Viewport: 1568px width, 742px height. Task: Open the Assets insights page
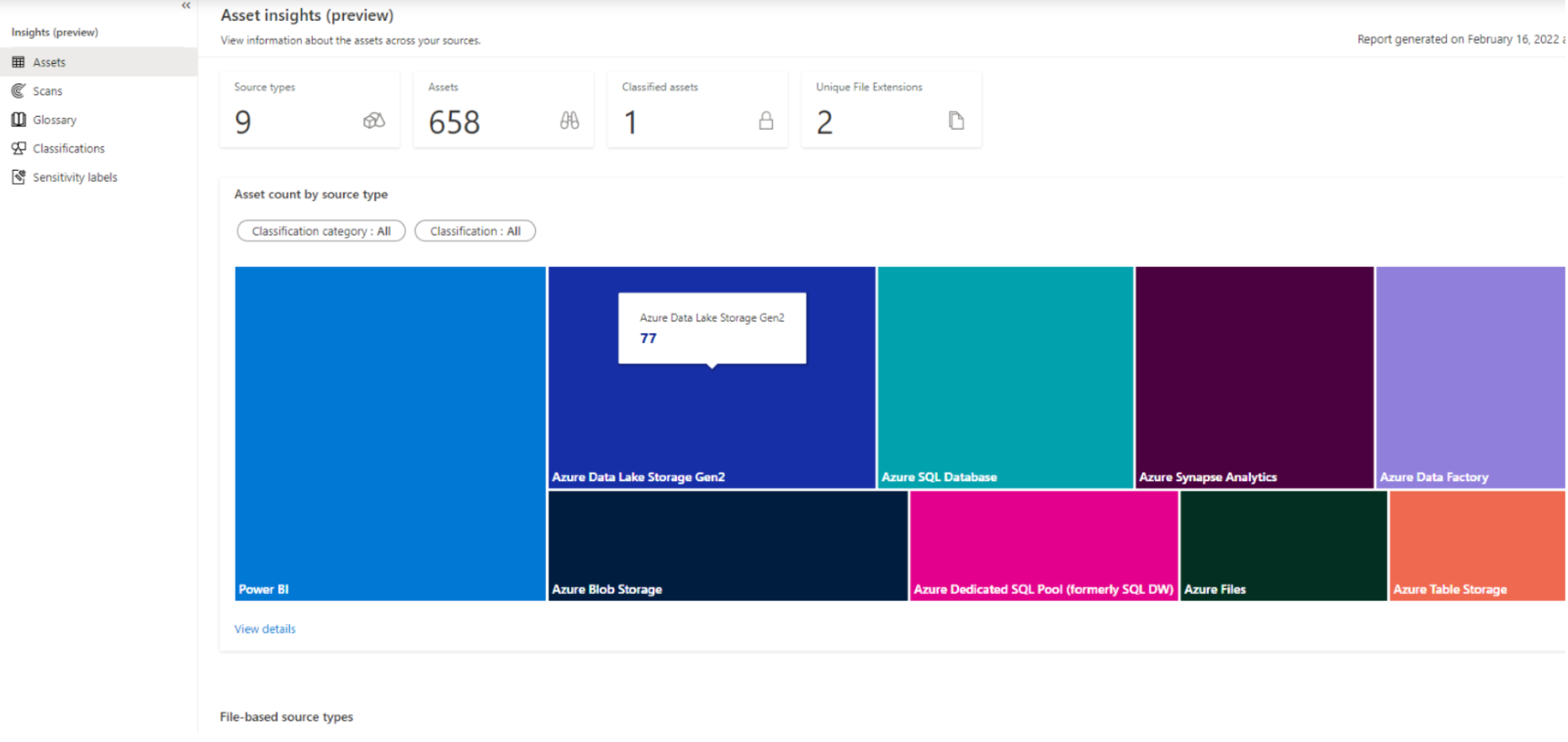pyautogui.click(x=98, y=62)
